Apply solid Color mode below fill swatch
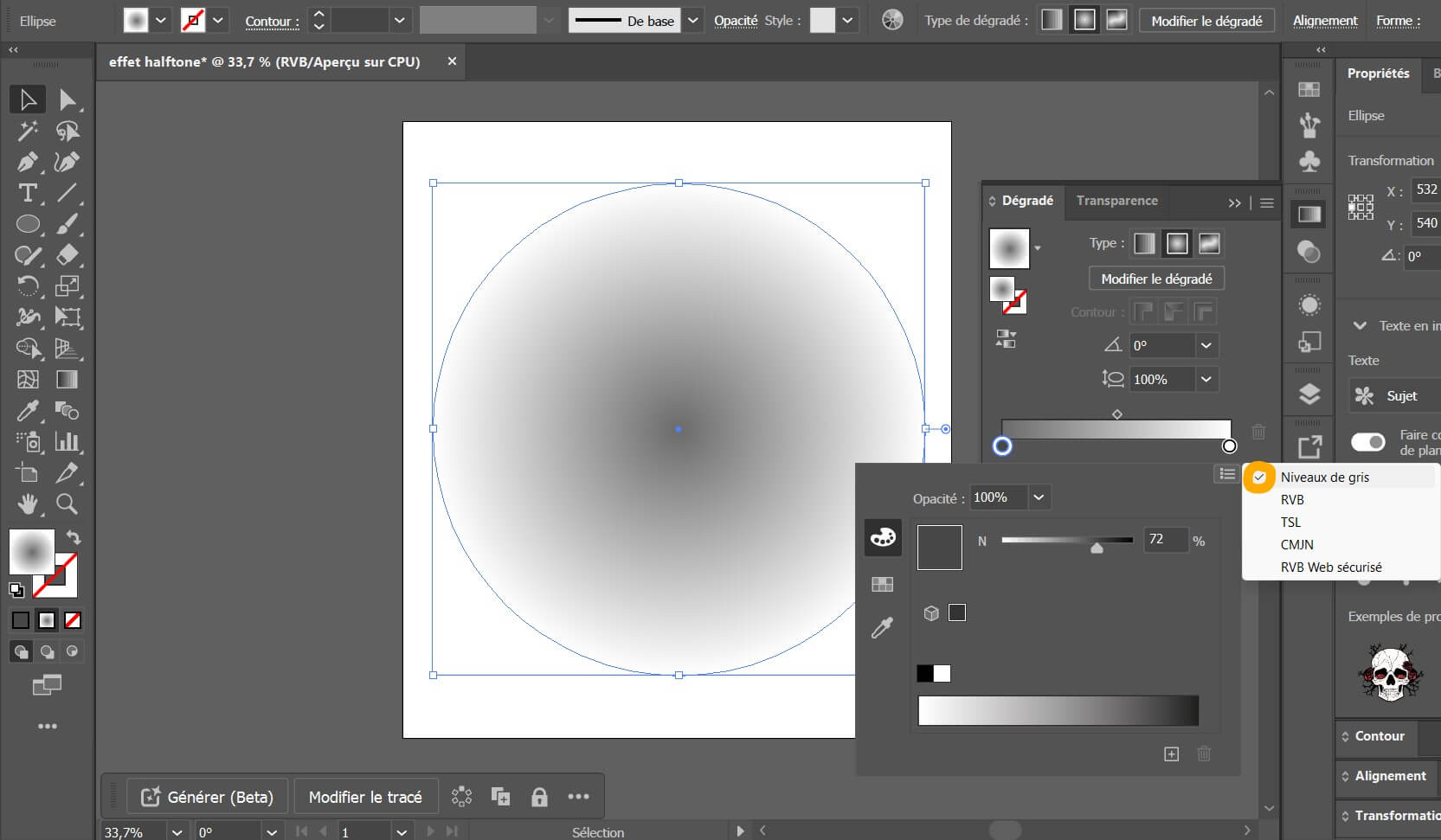Viewport: 1441px width, 840px height. click(x=21, y=620)
